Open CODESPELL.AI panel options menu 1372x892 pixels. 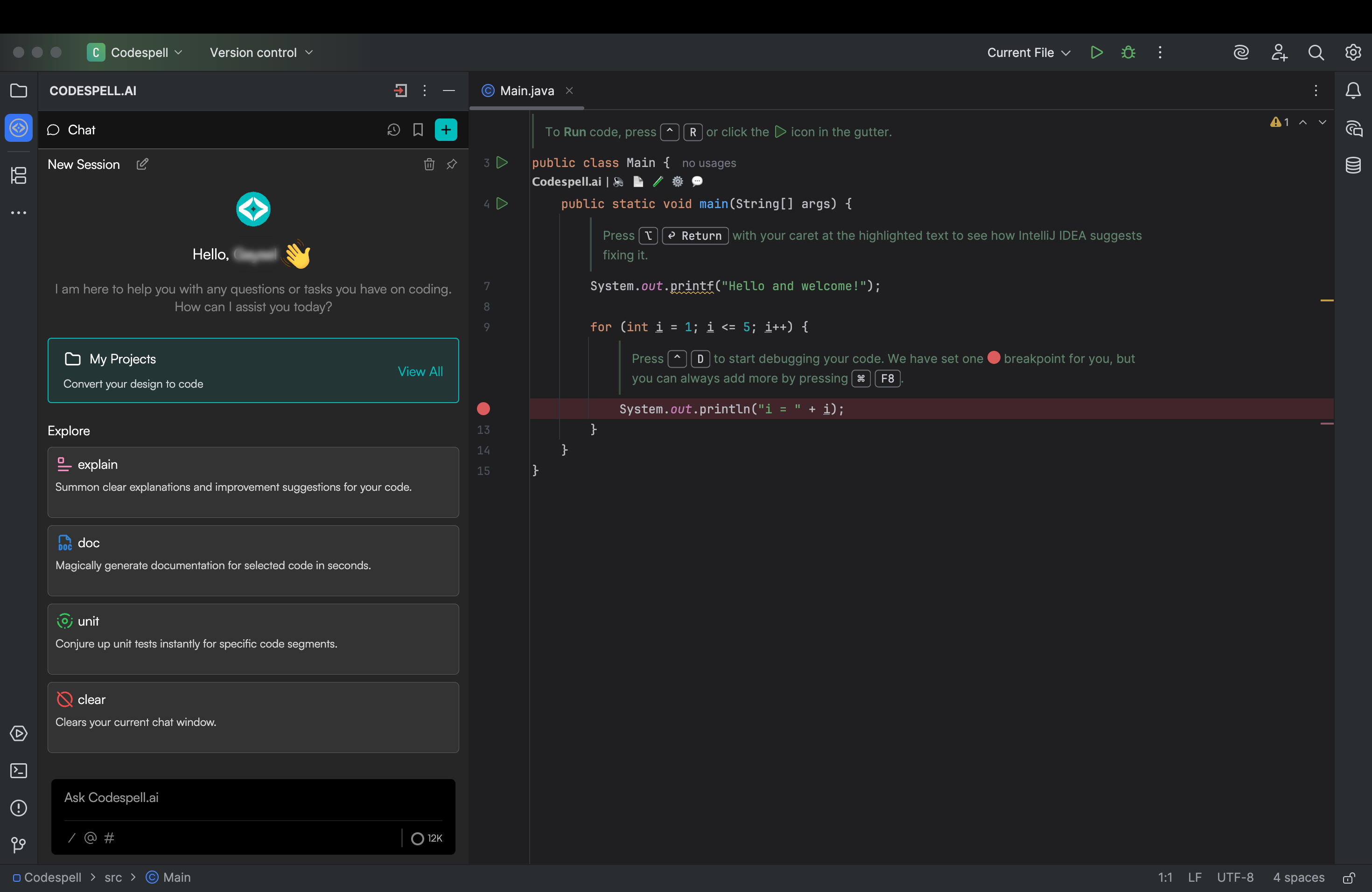click(x=424, y=91)
